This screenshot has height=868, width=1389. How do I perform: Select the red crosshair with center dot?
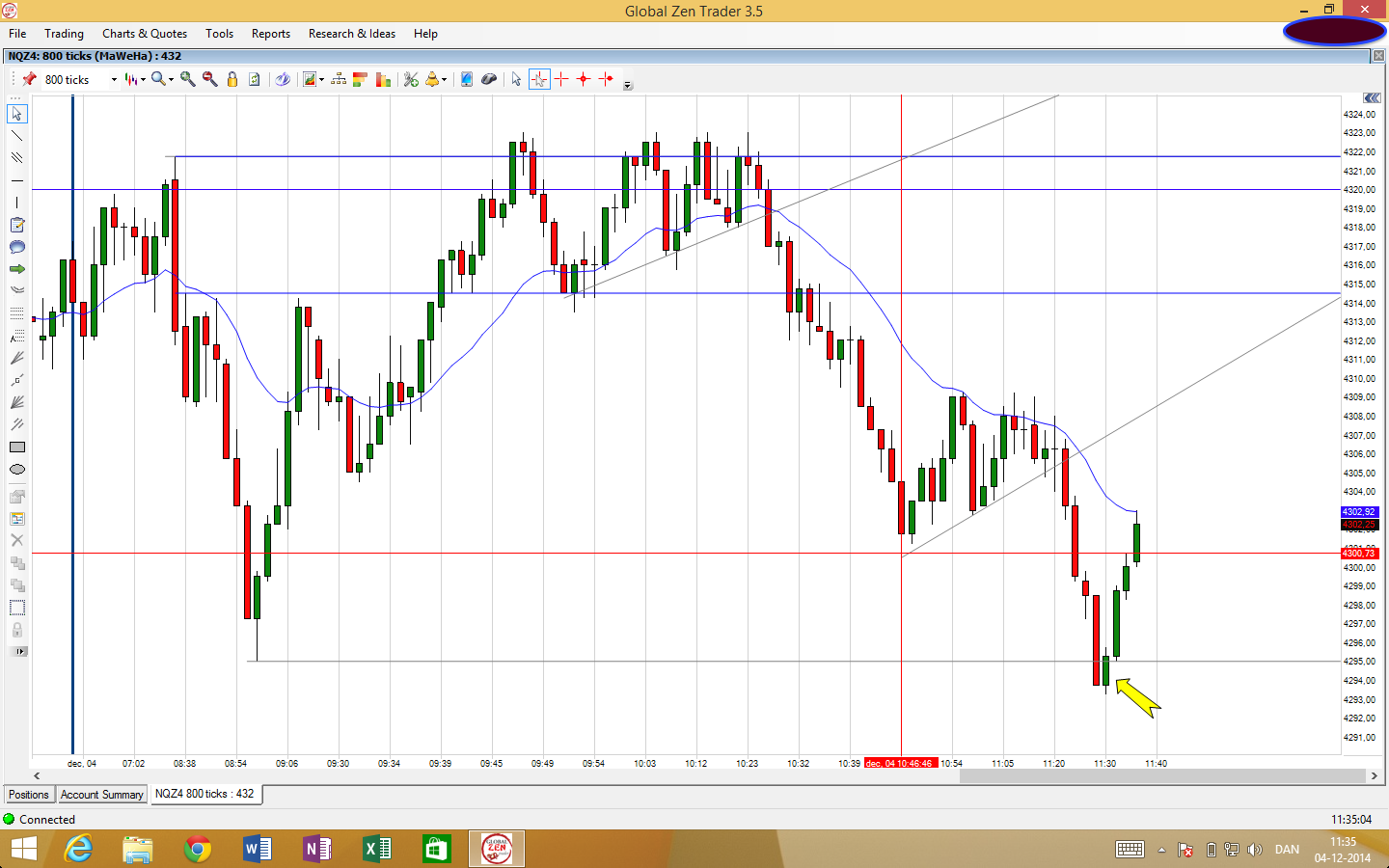(584, 79)
